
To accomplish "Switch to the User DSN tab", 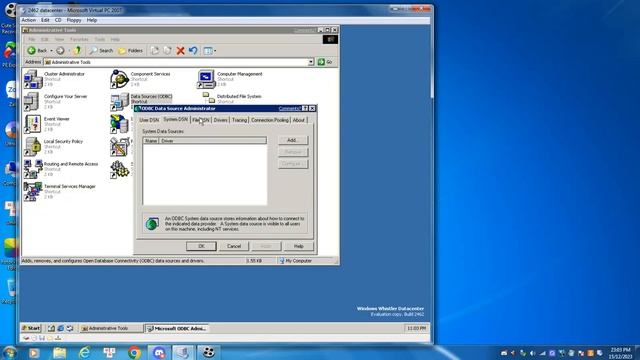I will click(x=149, y=120).
